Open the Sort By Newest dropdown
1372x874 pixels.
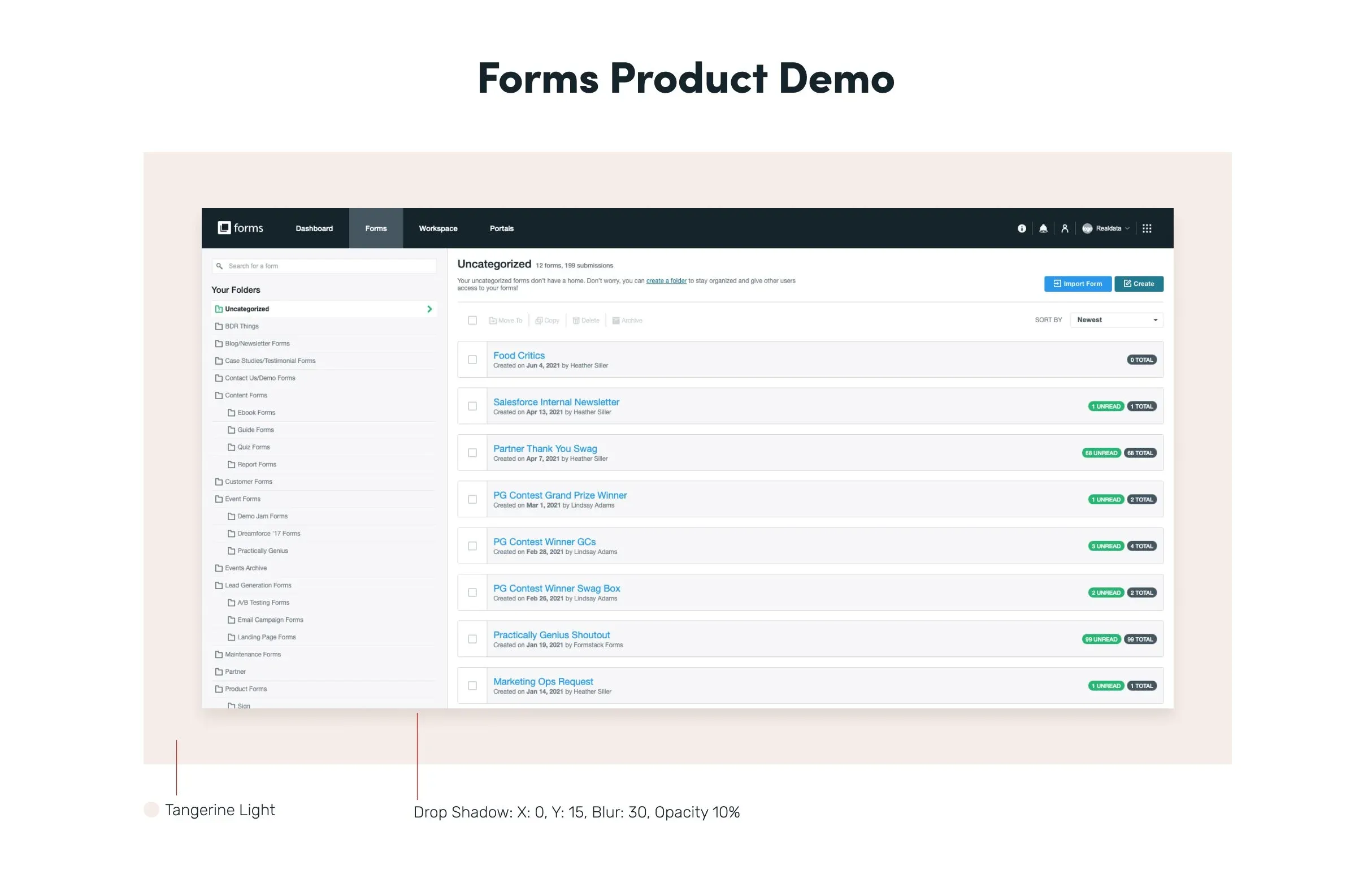coord(1117,321)
